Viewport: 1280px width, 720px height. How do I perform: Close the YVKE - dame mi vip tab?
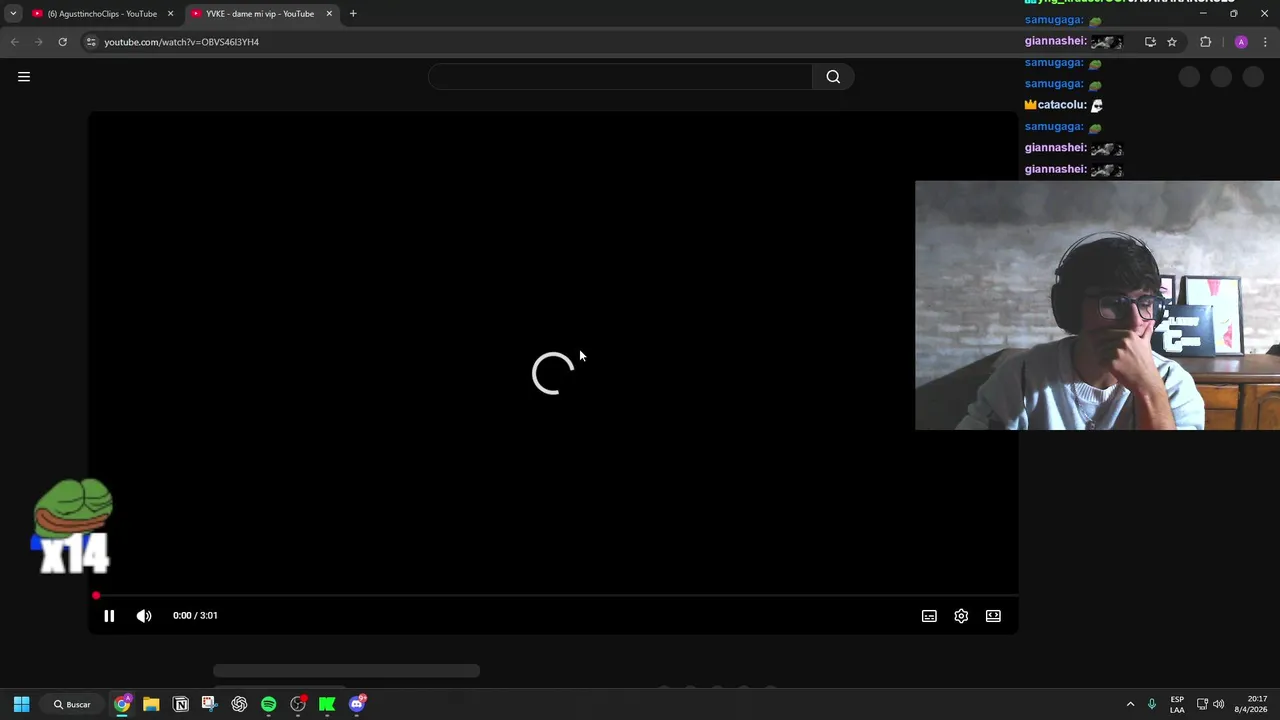[329, 14]
